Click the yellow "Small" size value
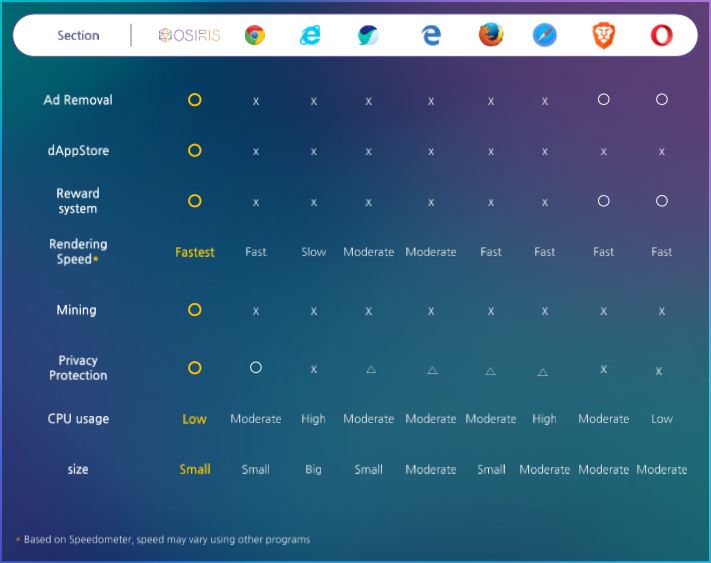 coord(195,469)
